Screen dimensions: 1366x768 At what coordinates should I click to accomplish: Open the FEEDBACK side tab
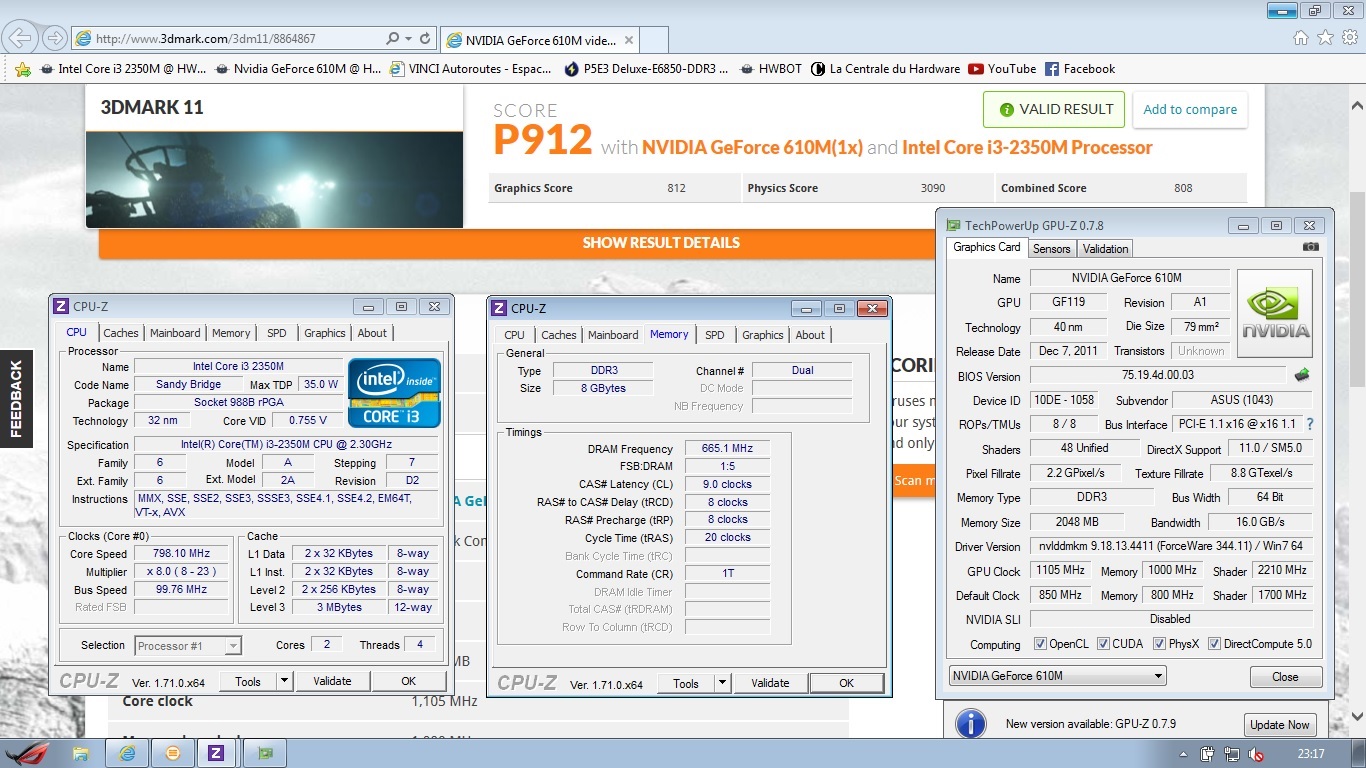tap(16, 398)
